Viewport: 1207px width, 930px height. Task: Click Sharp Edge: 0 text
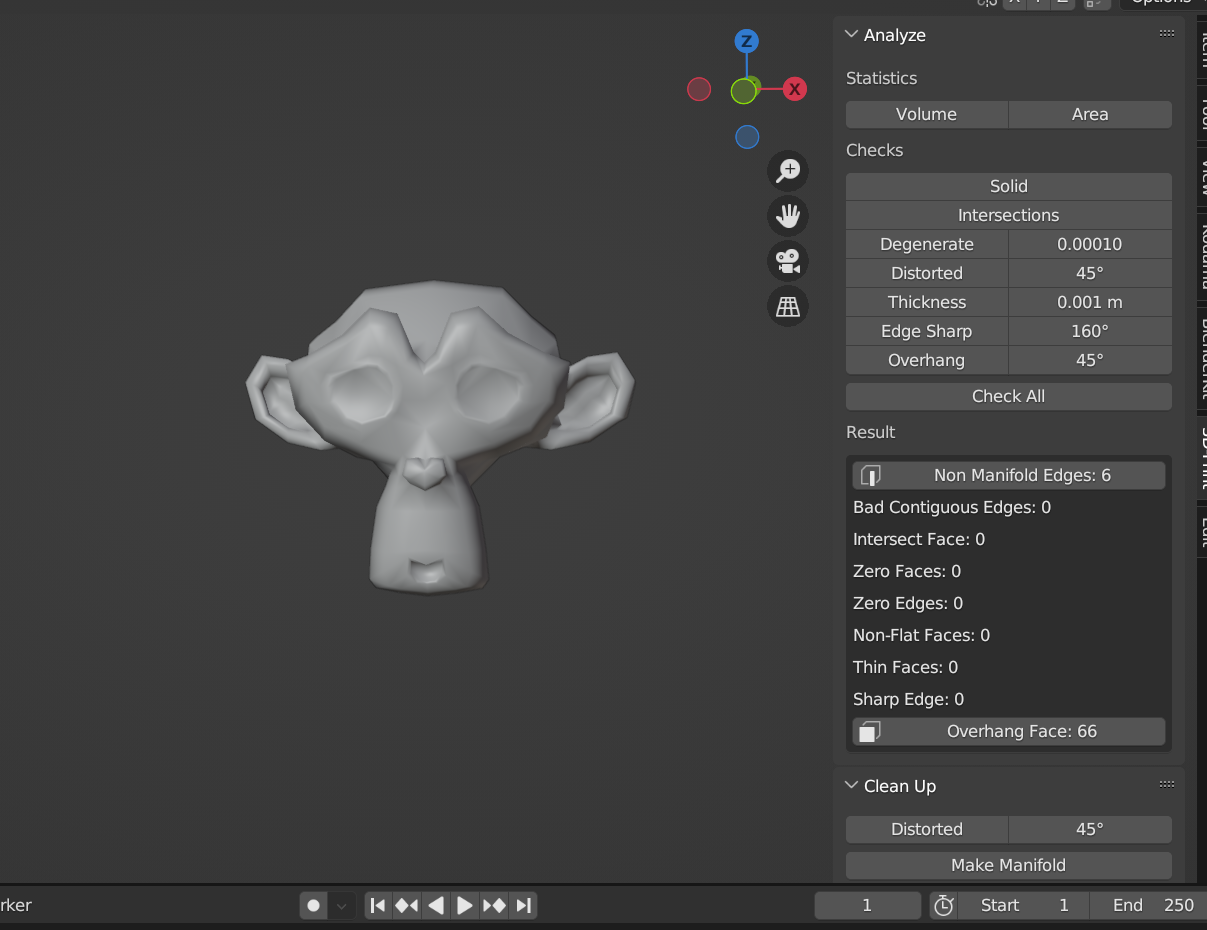coord(908,699)
